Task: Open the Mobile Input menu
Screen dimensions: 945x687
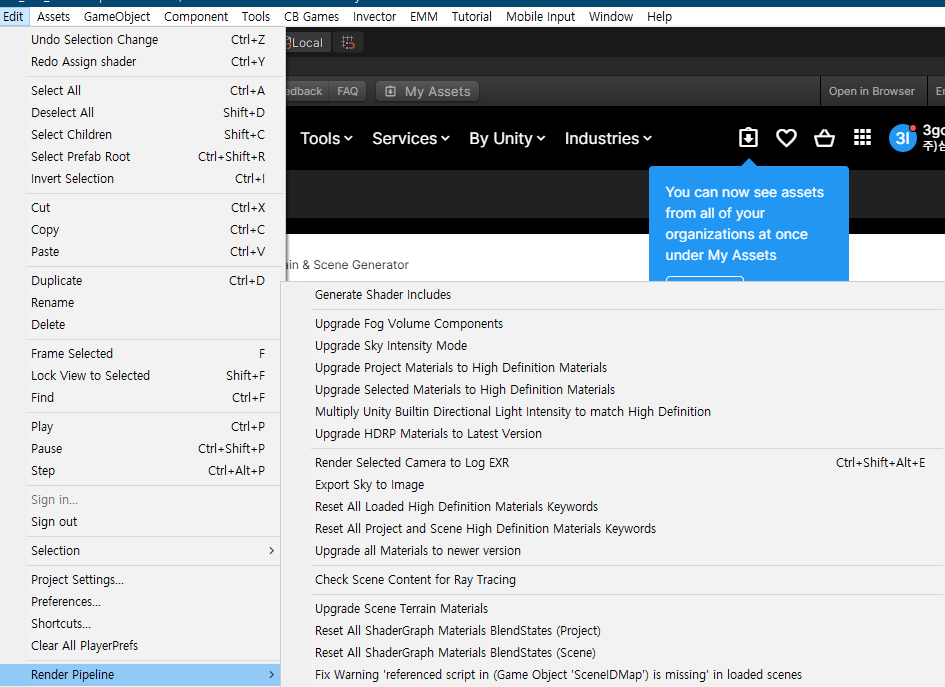Action: click(x=540, y=17)
